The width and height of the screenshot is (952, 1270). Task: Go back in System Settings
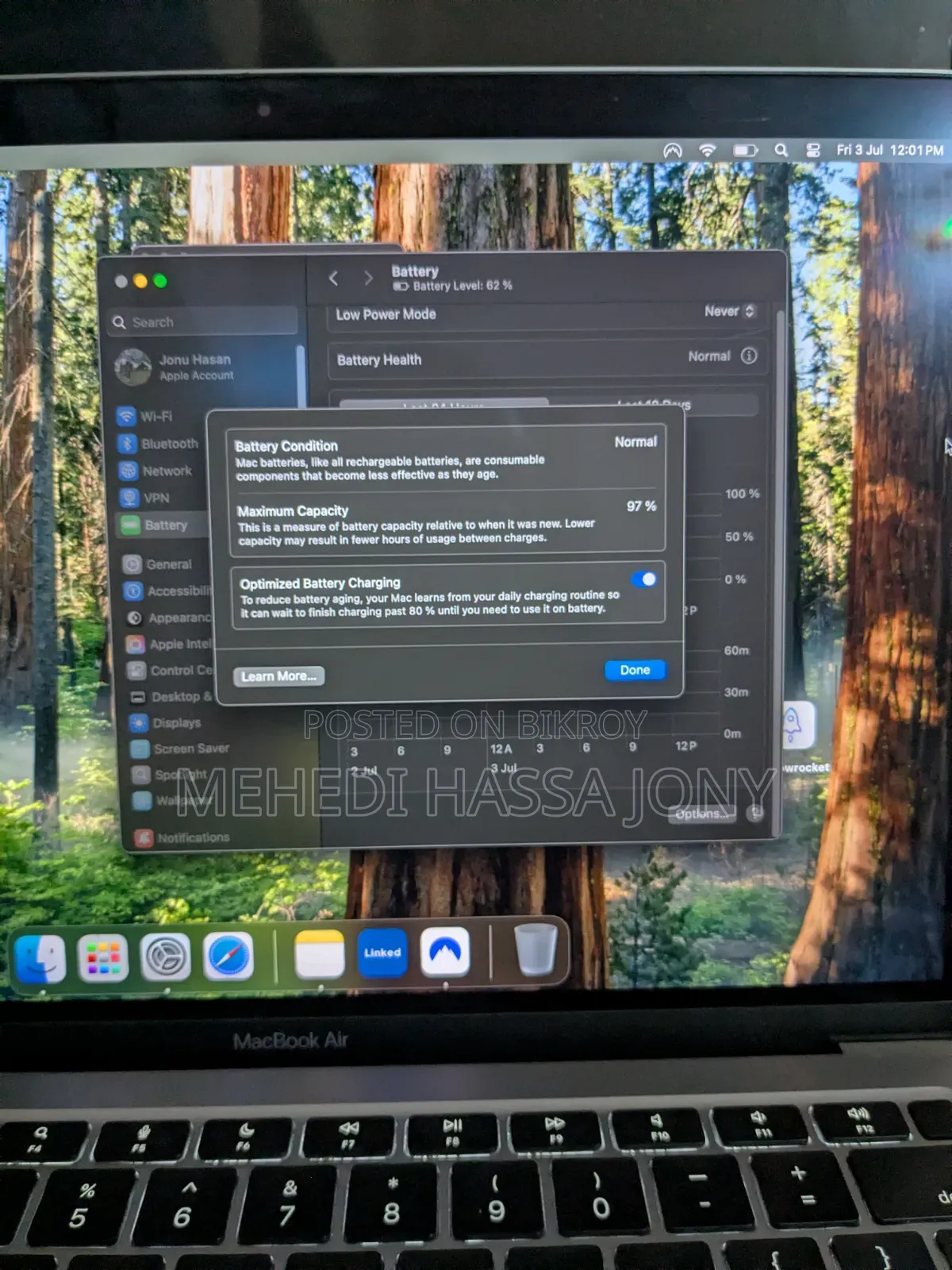click(333, 278)
